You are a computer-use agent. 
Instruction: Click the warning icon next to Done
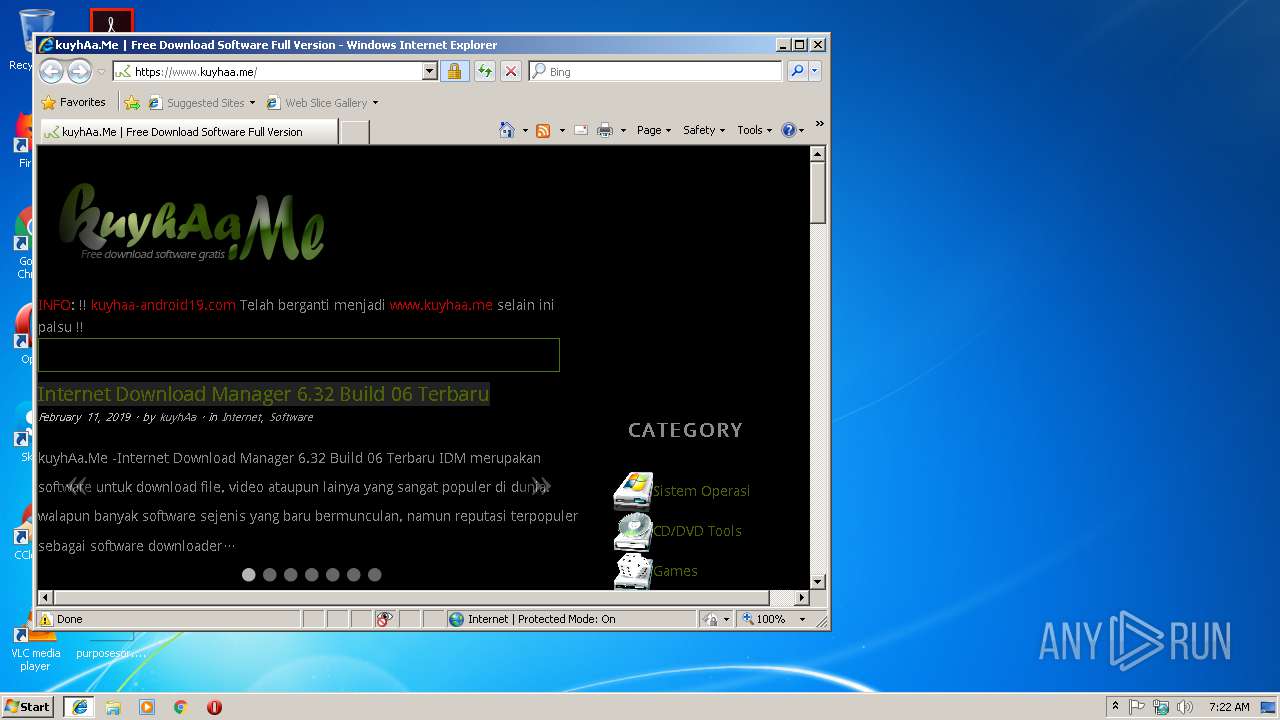point(46,619)
